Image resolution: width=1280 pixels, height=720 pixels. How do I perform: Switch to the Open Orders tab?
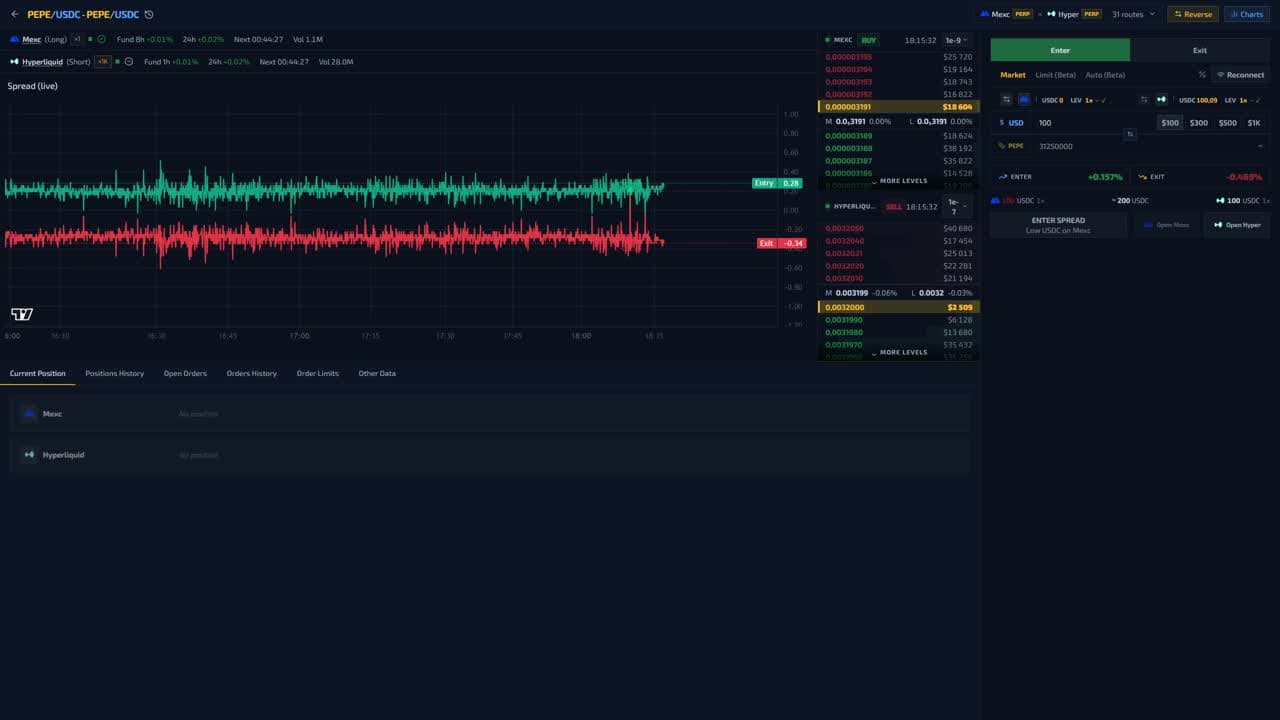(185, 374)
